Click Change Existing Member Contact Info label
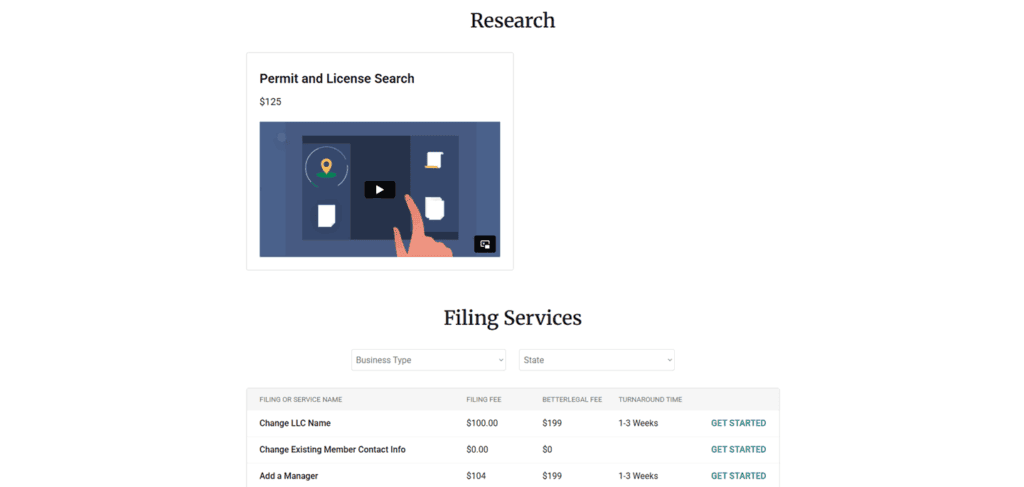1024x487 pixels. click(x=332, y=449)
